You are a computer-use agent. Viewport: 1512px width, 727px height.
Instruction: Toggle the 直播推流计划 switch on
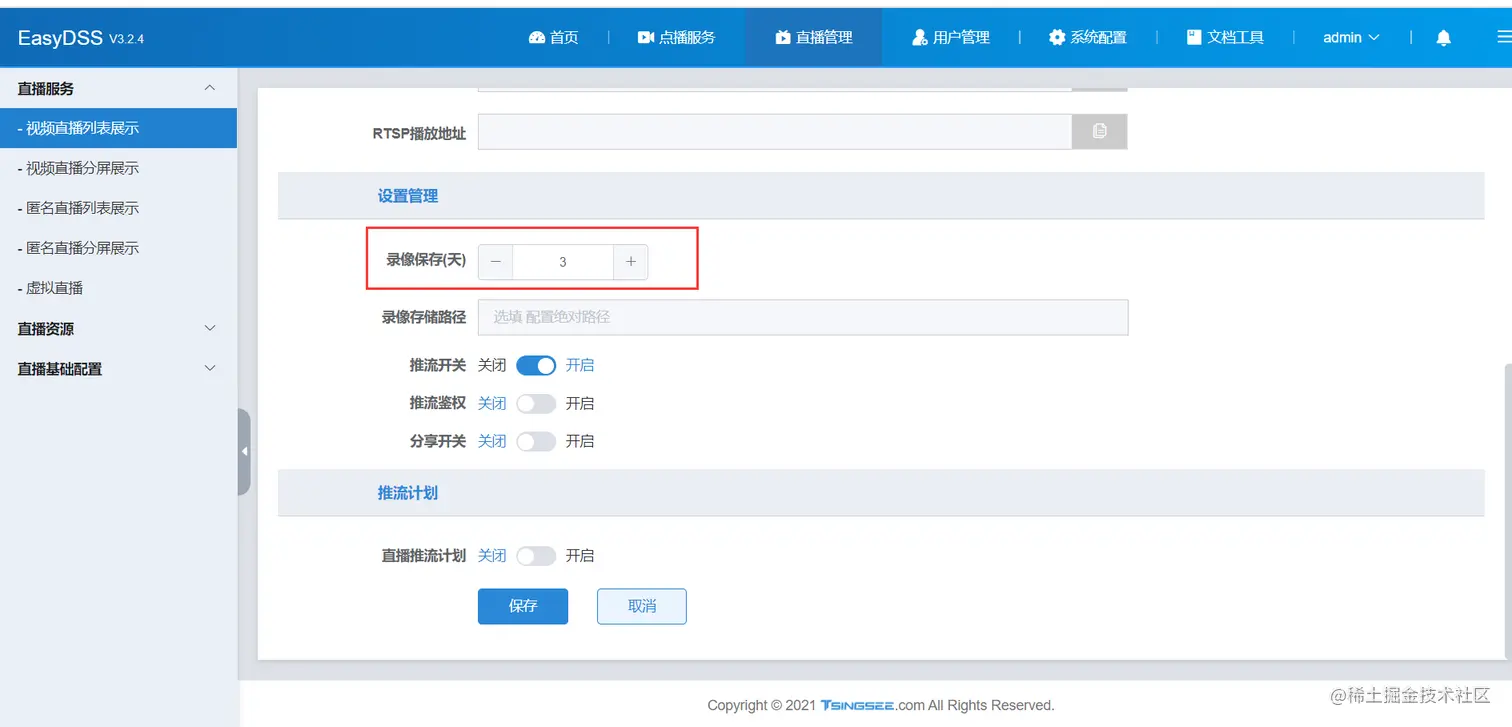coord(536,556)
